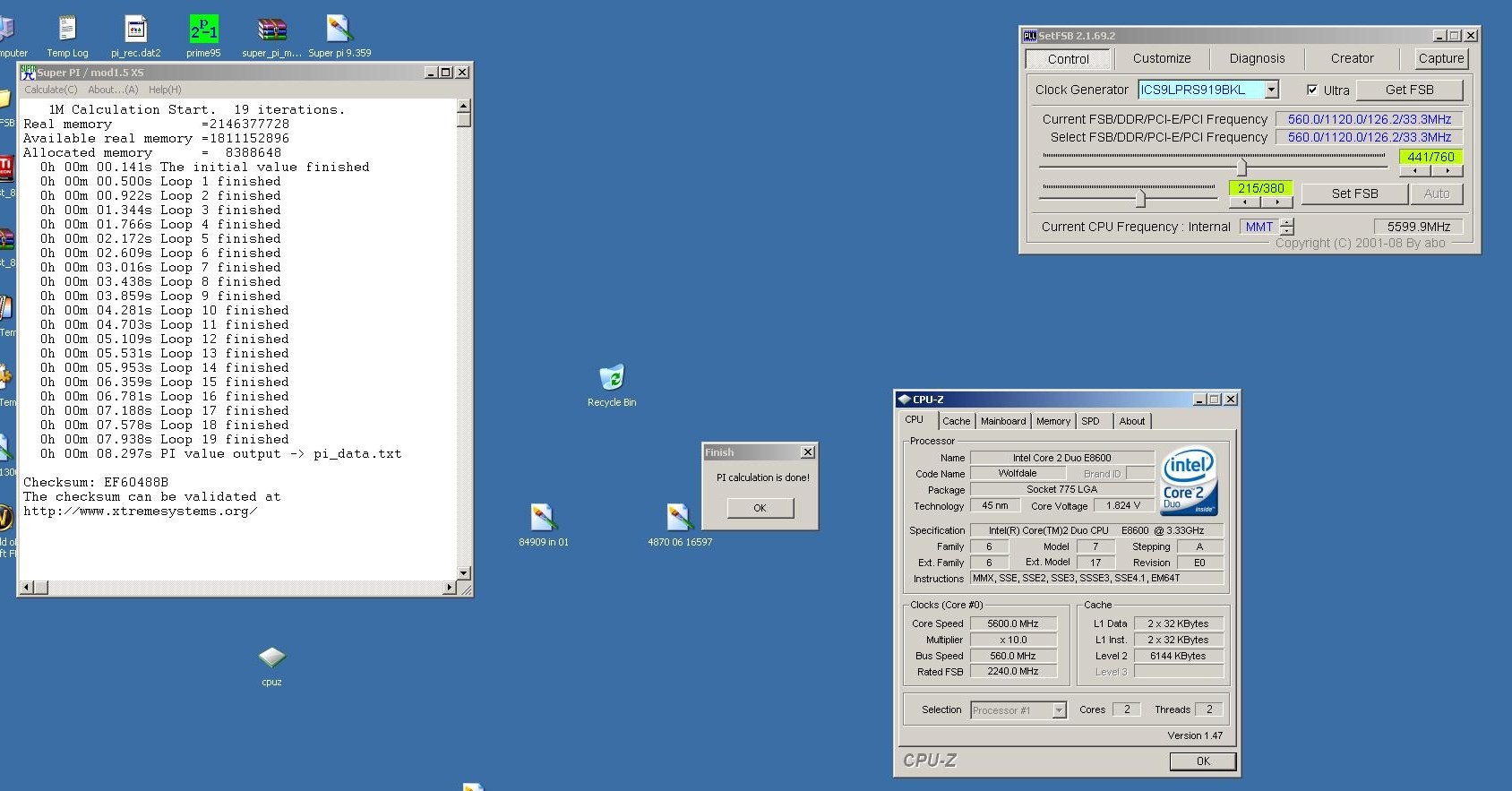Screen dimensions: 1512x791
Task: Open the About tab in CPU-Z
Action: coord(1132,421)
